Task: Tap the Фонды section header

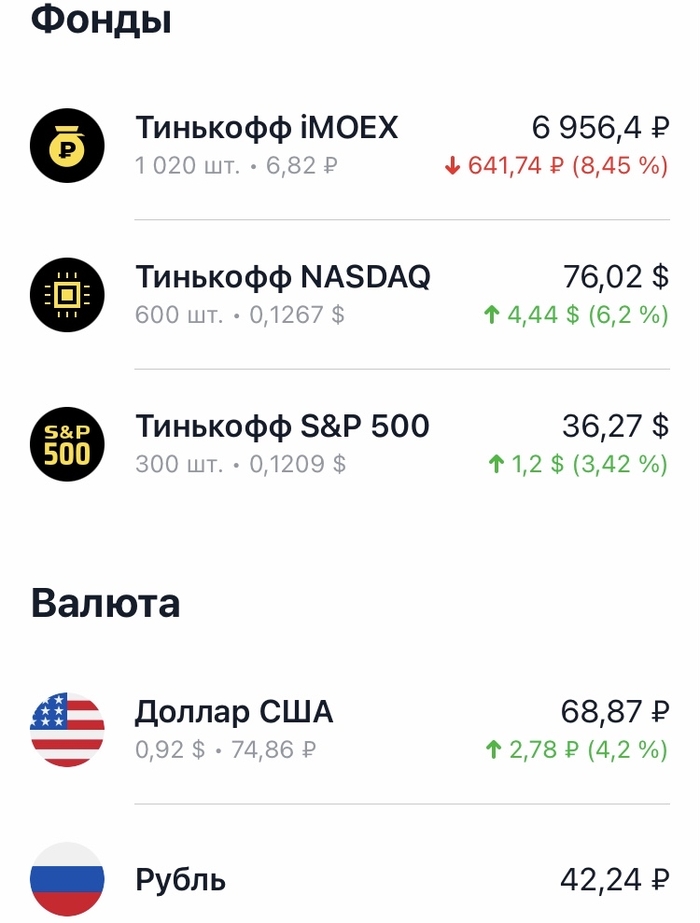Action: click(x=100, y=21)
